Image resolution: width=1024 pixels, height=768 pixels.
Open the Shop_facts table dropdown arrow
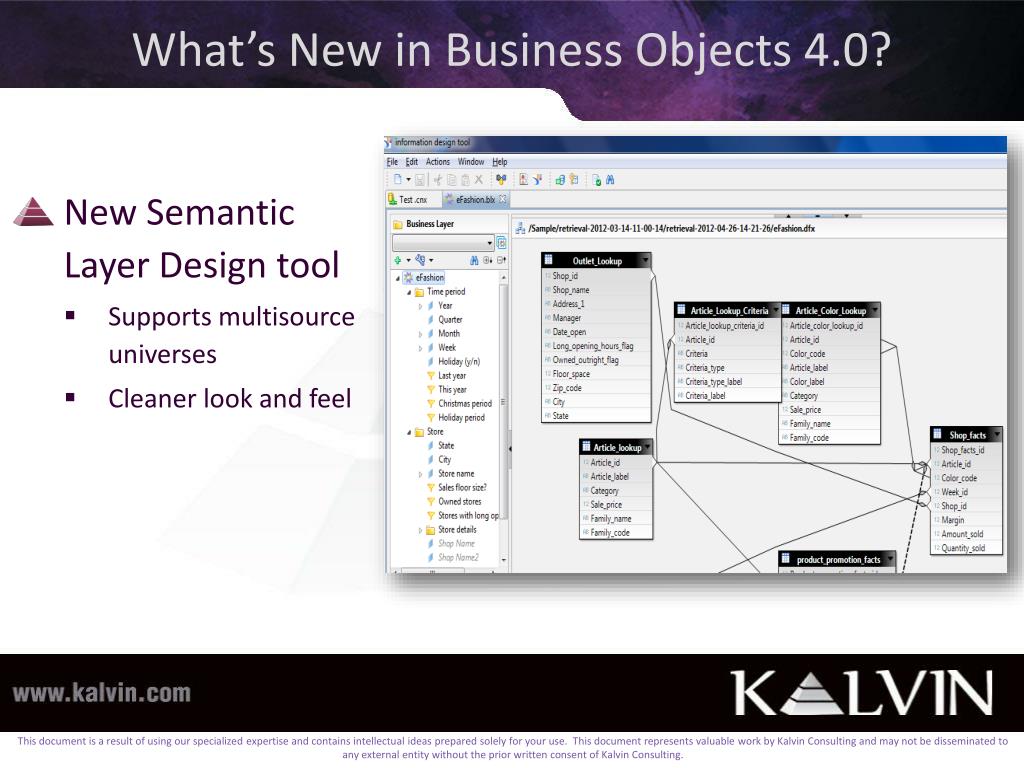997,434
